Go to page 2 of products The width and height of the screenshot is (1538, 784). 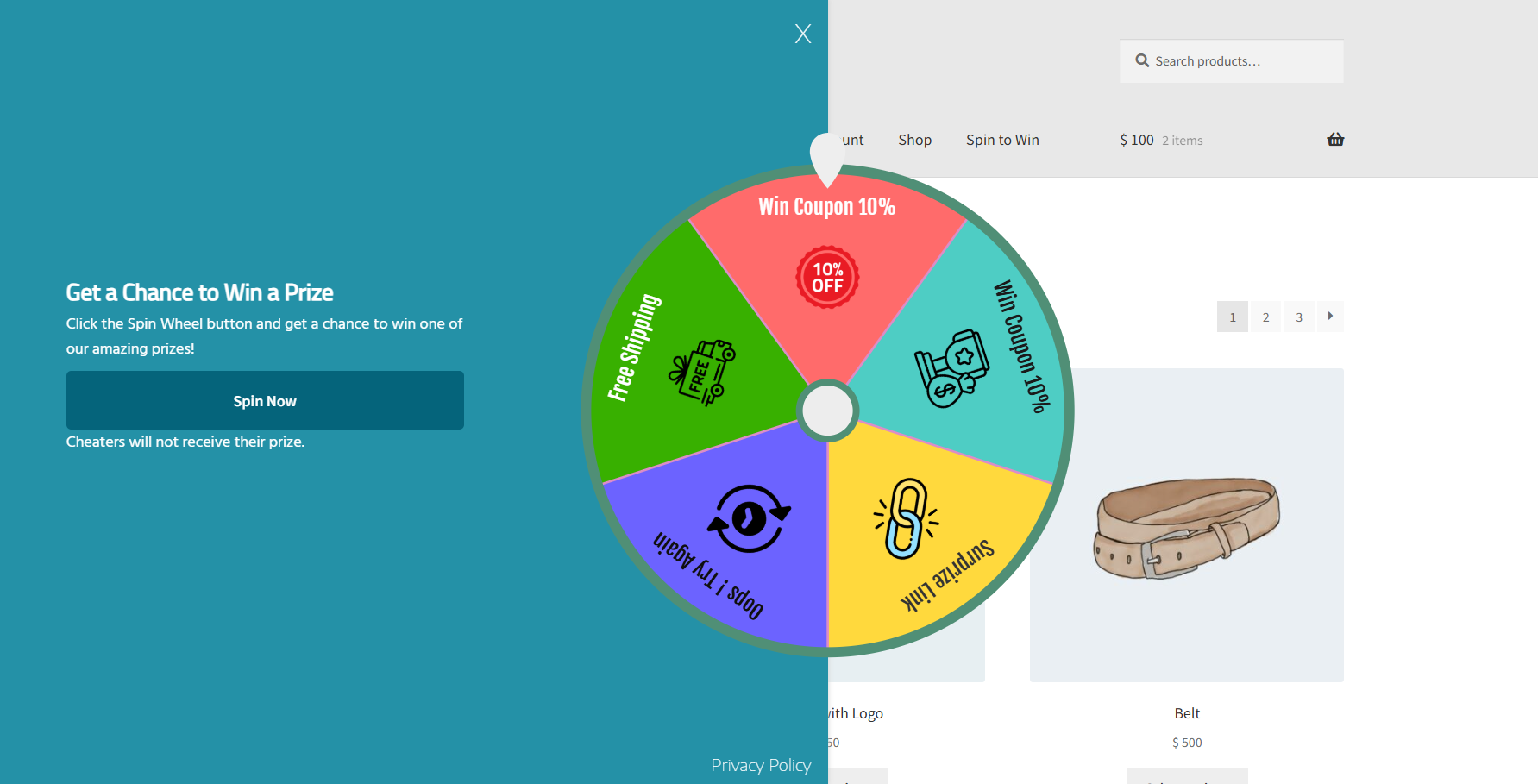tap(1265, 317)
